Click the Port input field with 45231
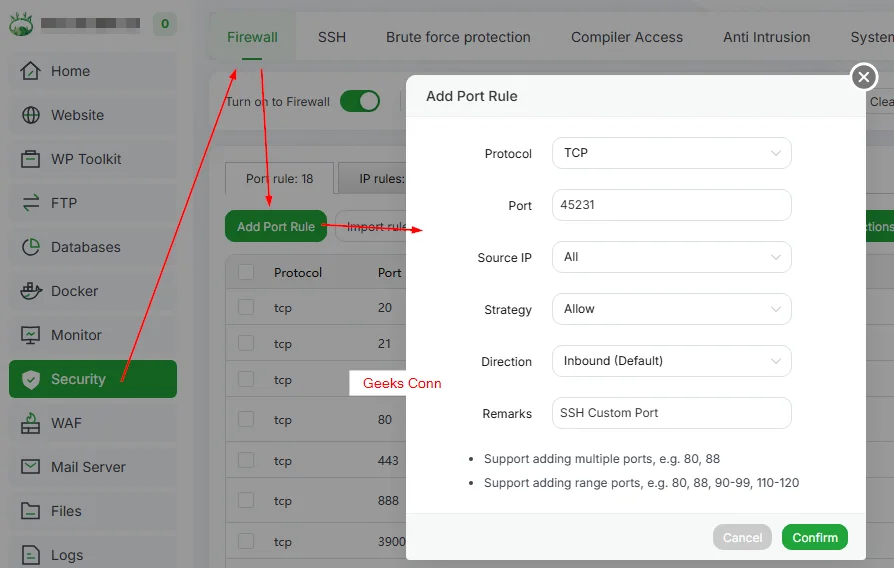Screen dimensions: 894x568 pos(672,205)
